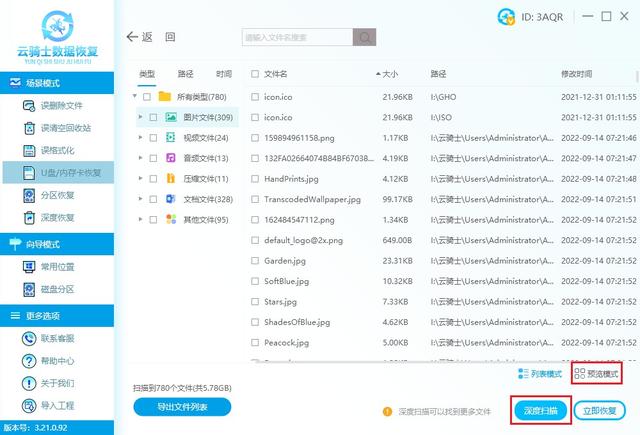Screen dimensions: 640x435
Task: Click the 立即恢复 recover button
Action: click(600, 411)
